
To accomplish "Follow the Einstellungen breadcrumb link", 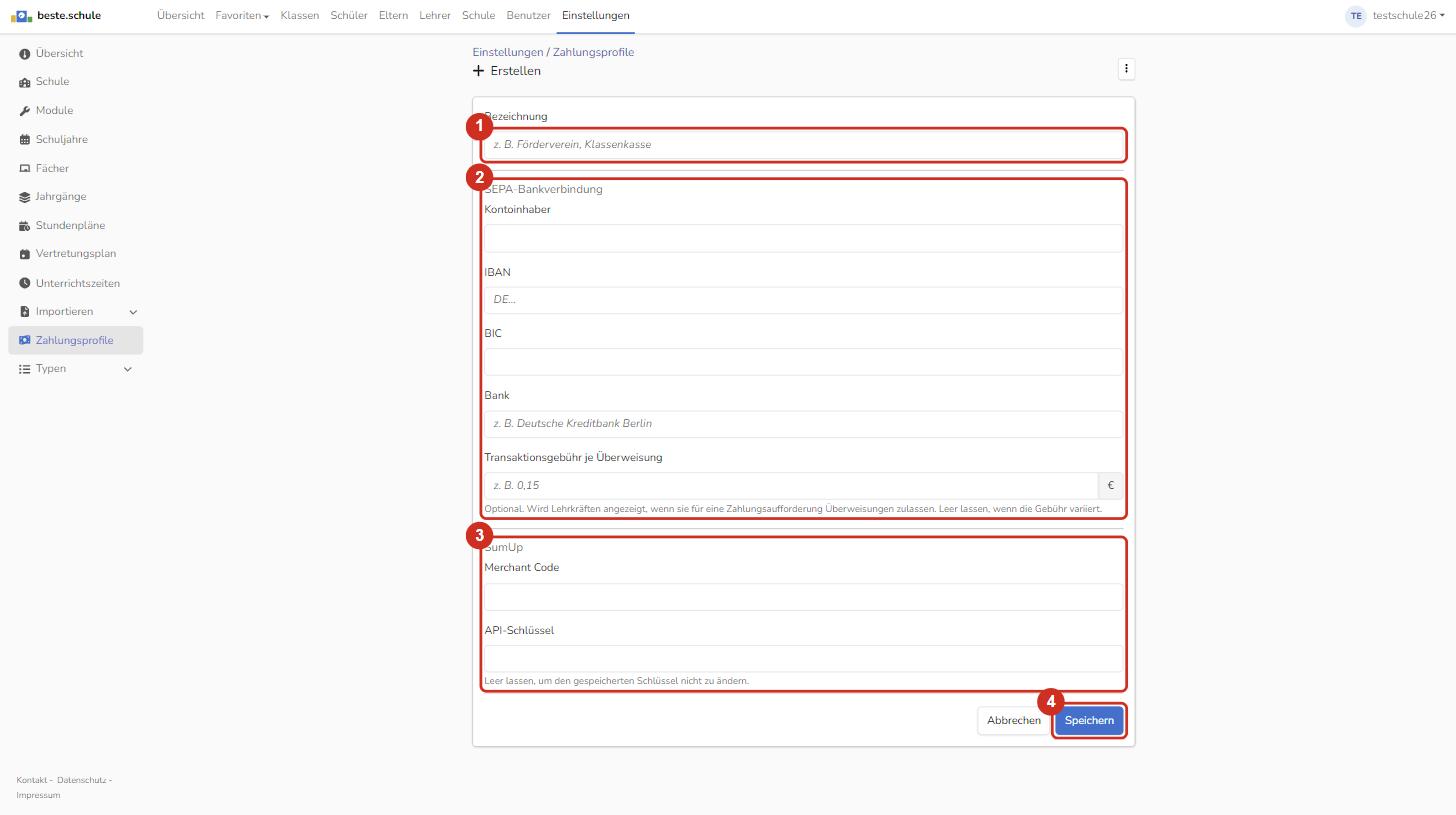I will (x=508, y=52).
